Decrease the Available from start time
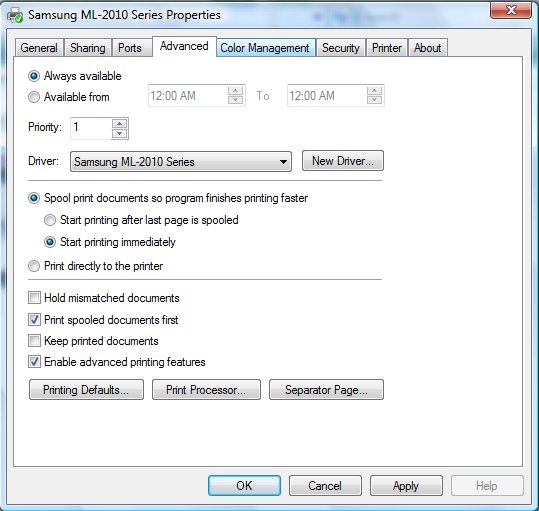539x511 pixels. 235,100
